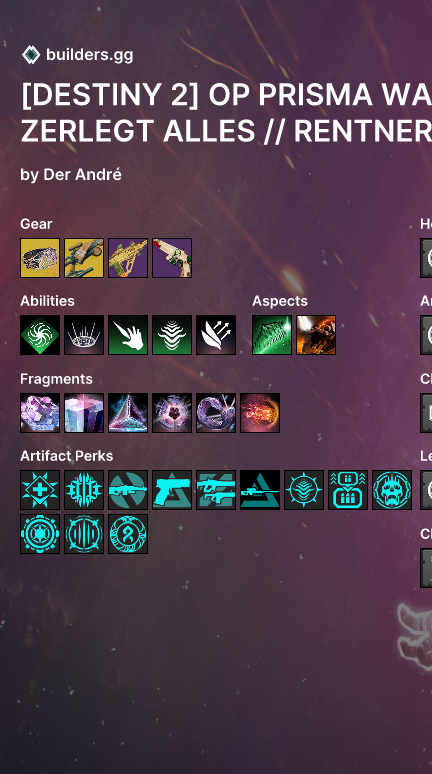
Task: Click the first purple crystal fragment
Action: pos(40,413)
